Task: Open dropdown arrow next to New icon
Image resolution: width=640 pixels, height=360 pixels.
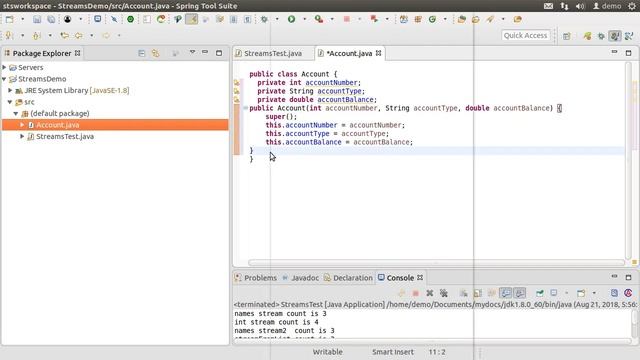Action: click(22, 19)
